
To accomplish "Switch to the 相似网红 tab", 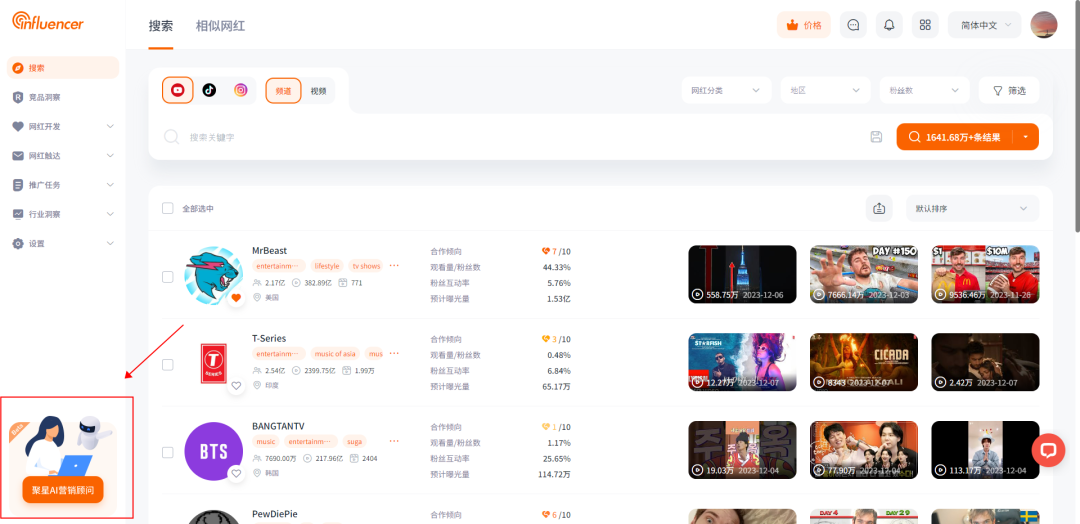I will (220, 26).
